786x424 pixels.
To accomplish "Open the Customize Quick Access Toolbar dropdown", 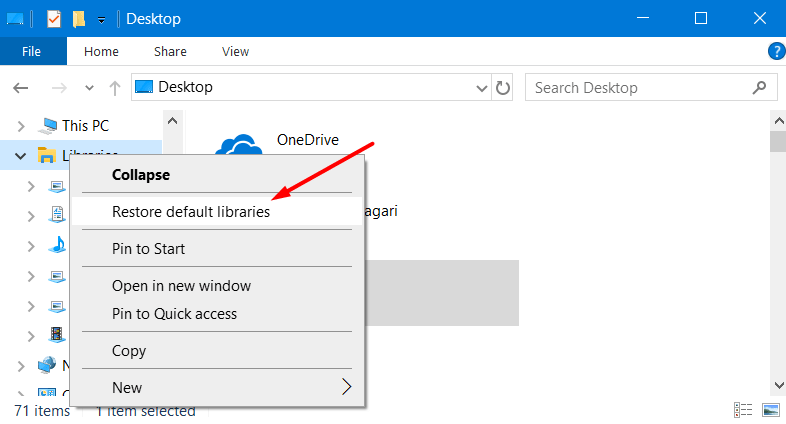I will point(101,19).
